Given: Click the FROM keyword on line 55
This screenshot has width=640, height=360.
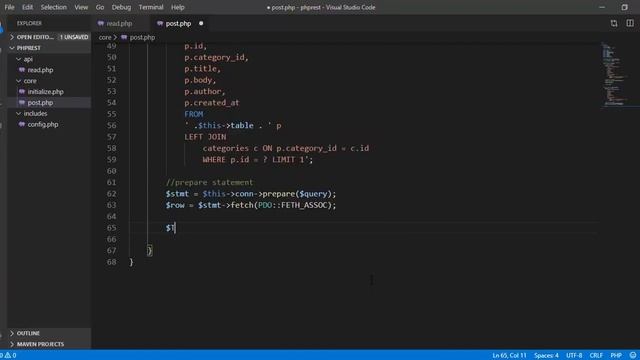Looking at the screenshot, I should (x=193, y=114).
